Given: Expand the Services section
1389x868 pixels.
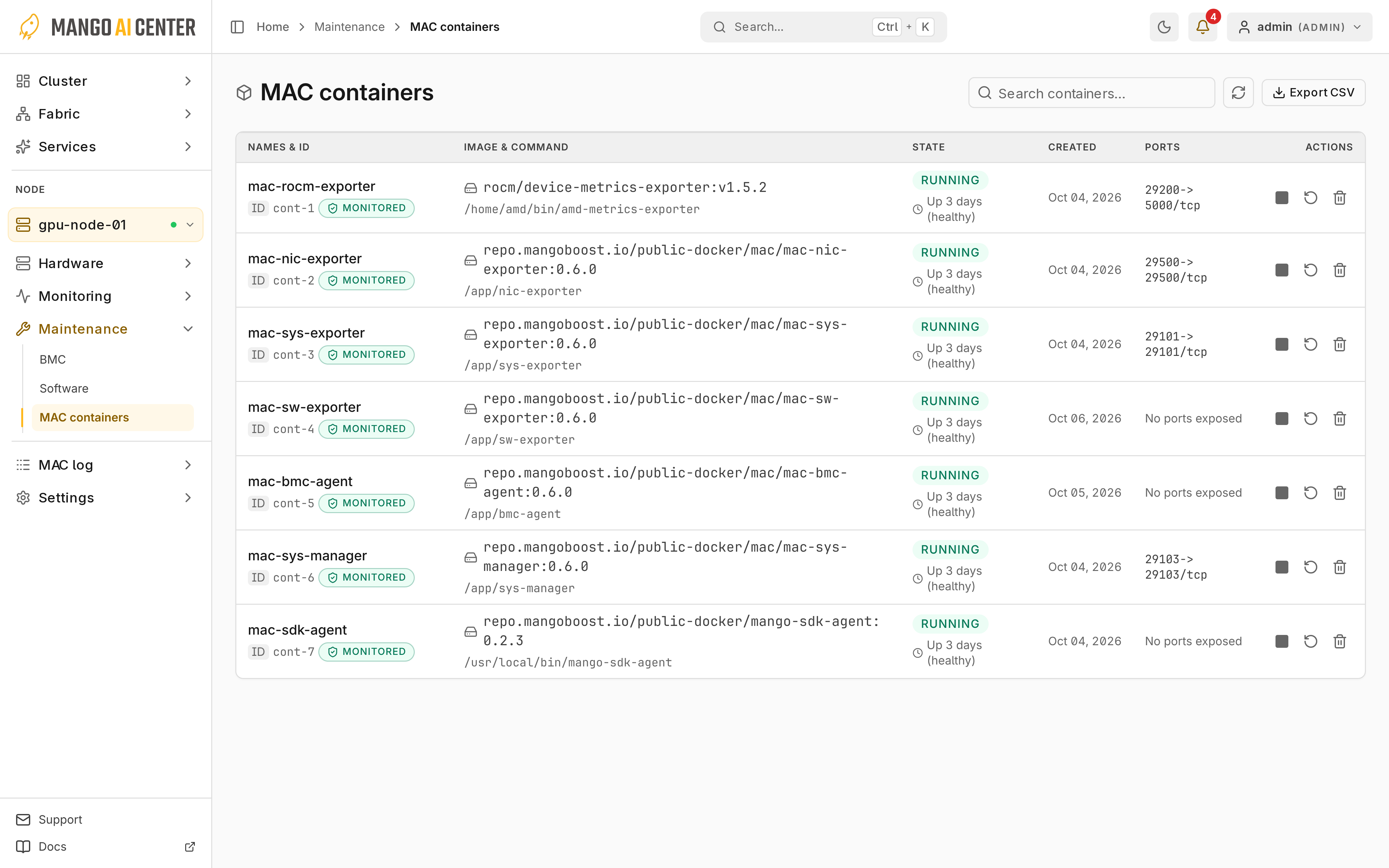Looking at the screenshot, I should [x=105, y=146].
